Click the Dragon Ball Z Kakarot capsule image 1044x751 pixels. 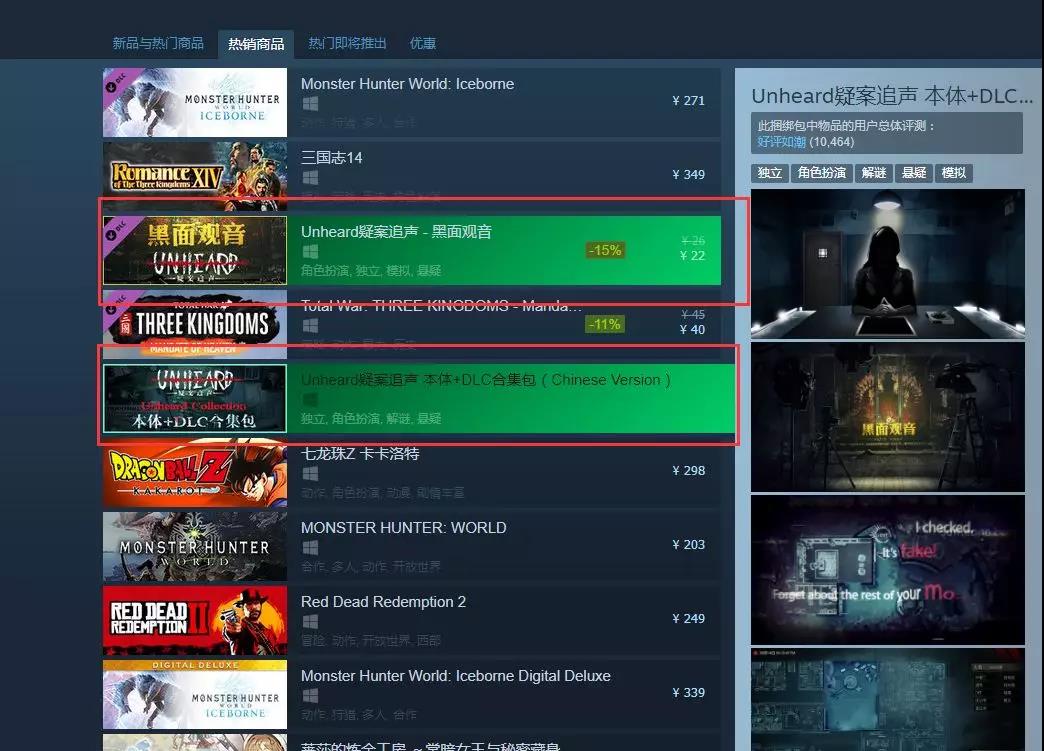[195, 472]
